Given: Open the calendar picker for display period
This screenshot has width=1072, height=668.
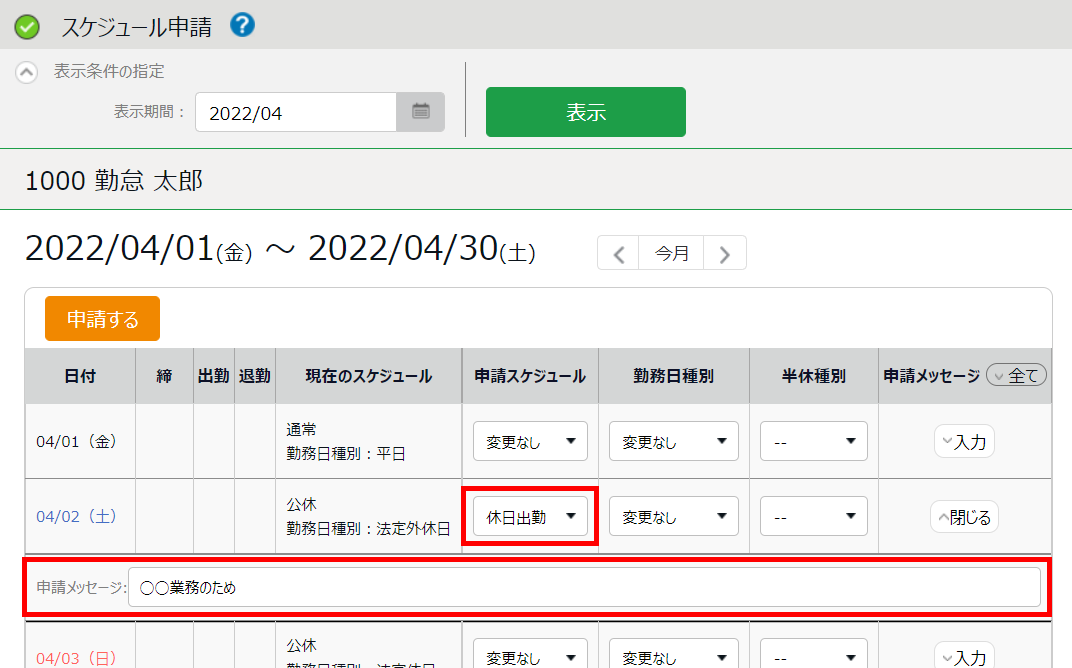Looking at the screenshot, I should pyautogui.click(x=421, y=113).
